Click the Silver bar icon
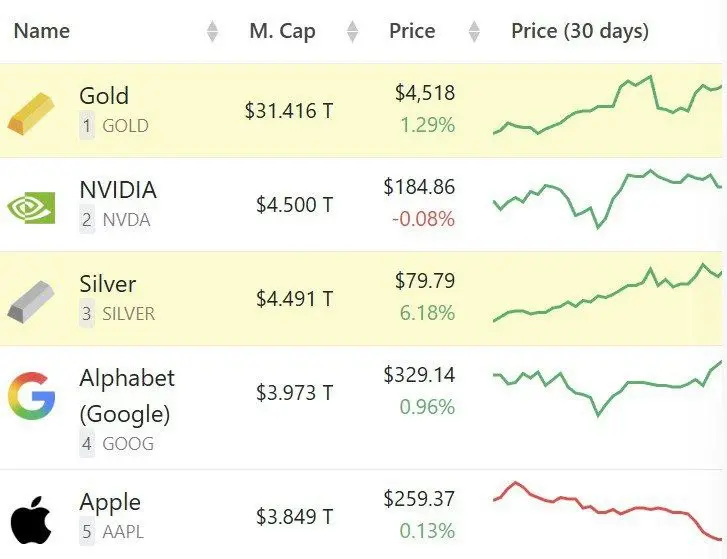This screenshot has width=727, height=559. pyautogui.click(x=31, y=299)
